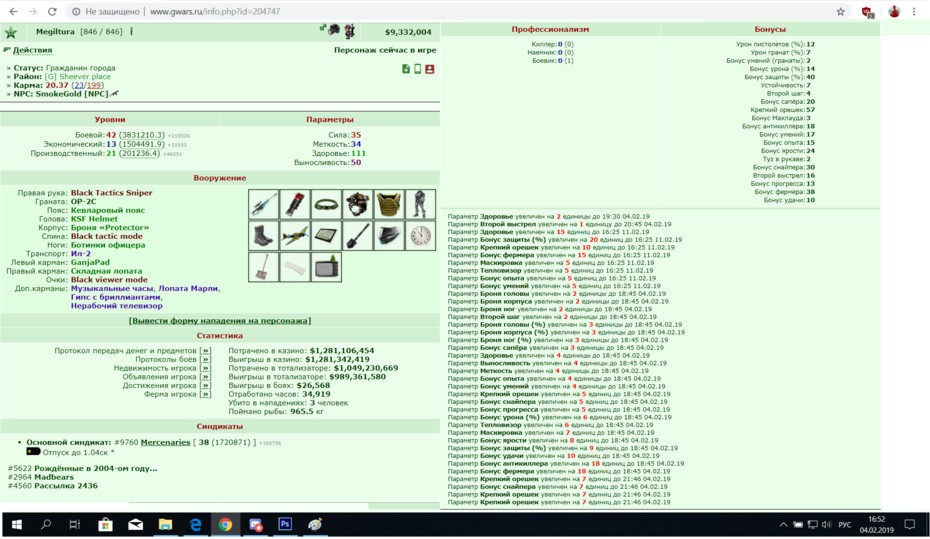Viewport: 930px width, 539px height.
Task: Open Photoshop from the taskbar
Action: pyautogui.click(x=285, y=525)
